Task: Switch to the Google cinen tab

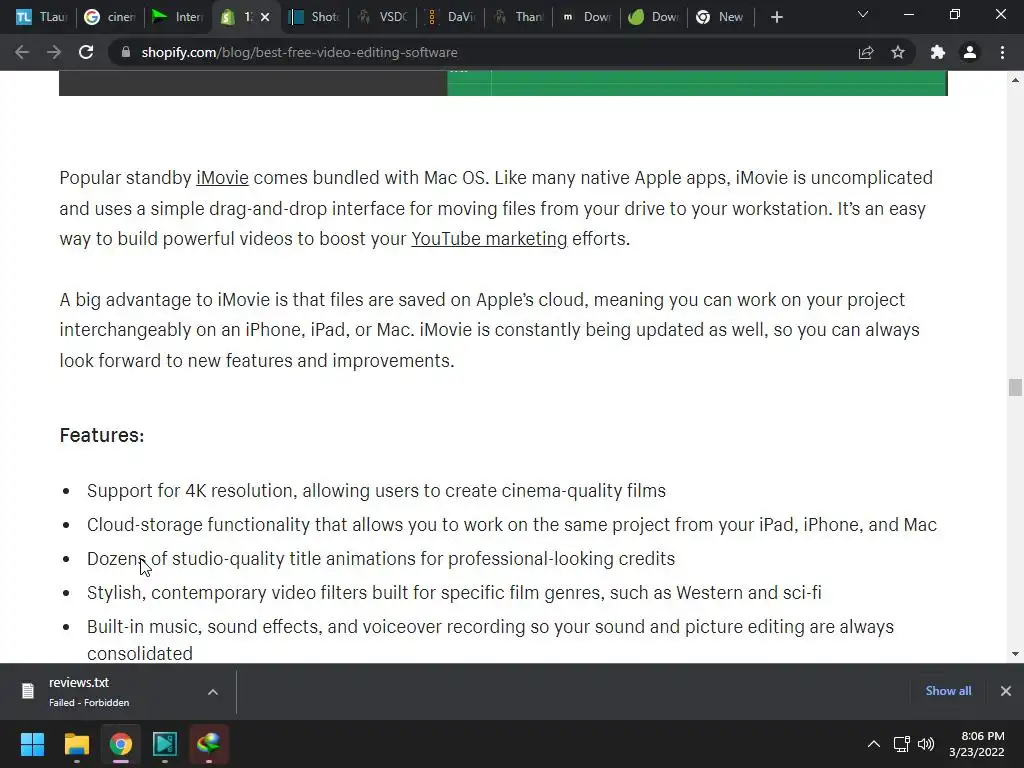Action: pyautogui.click(x=110, y=17)
